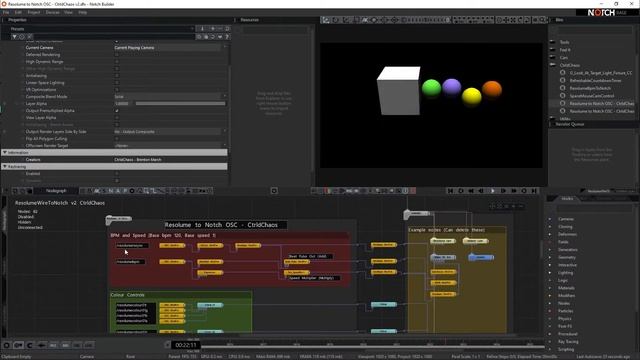Toggle the loop playback icon
Viewport: 640px width, 360px height.
(461, 191)
